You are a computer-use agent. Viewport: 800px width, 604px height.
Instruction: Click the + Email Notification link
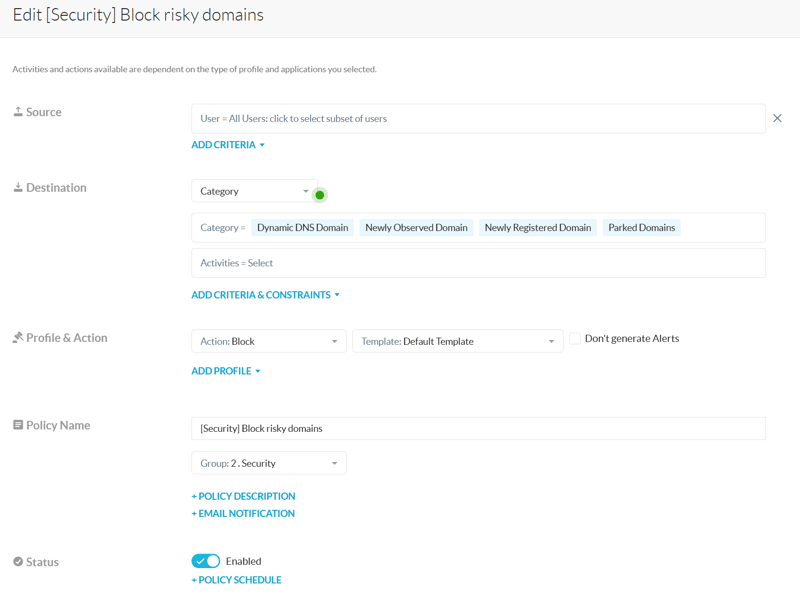pos(243,513)
